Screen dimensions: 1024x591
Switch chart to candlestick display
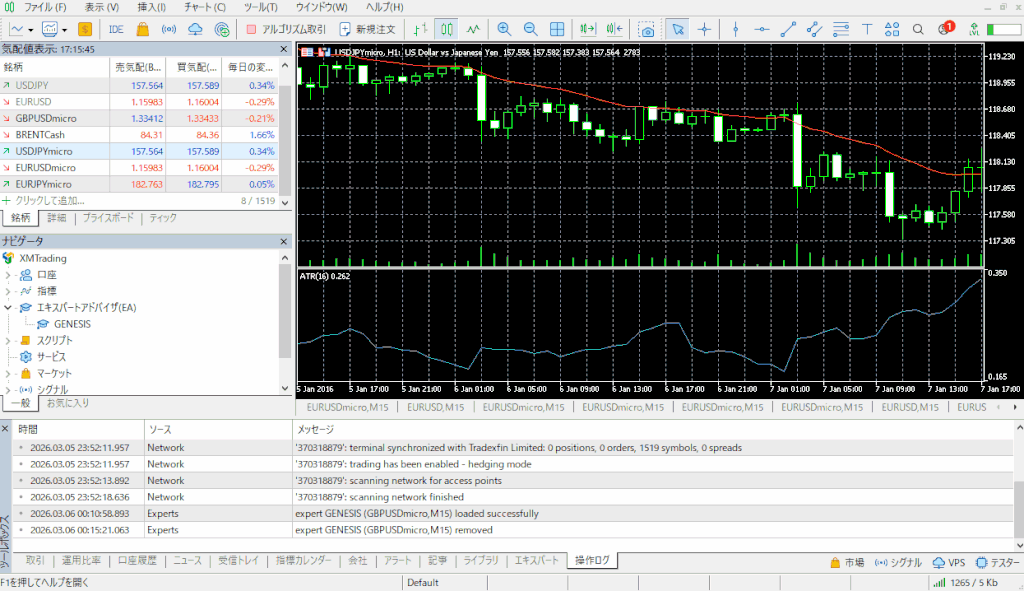pyautogui.click(x=446, y=29)
